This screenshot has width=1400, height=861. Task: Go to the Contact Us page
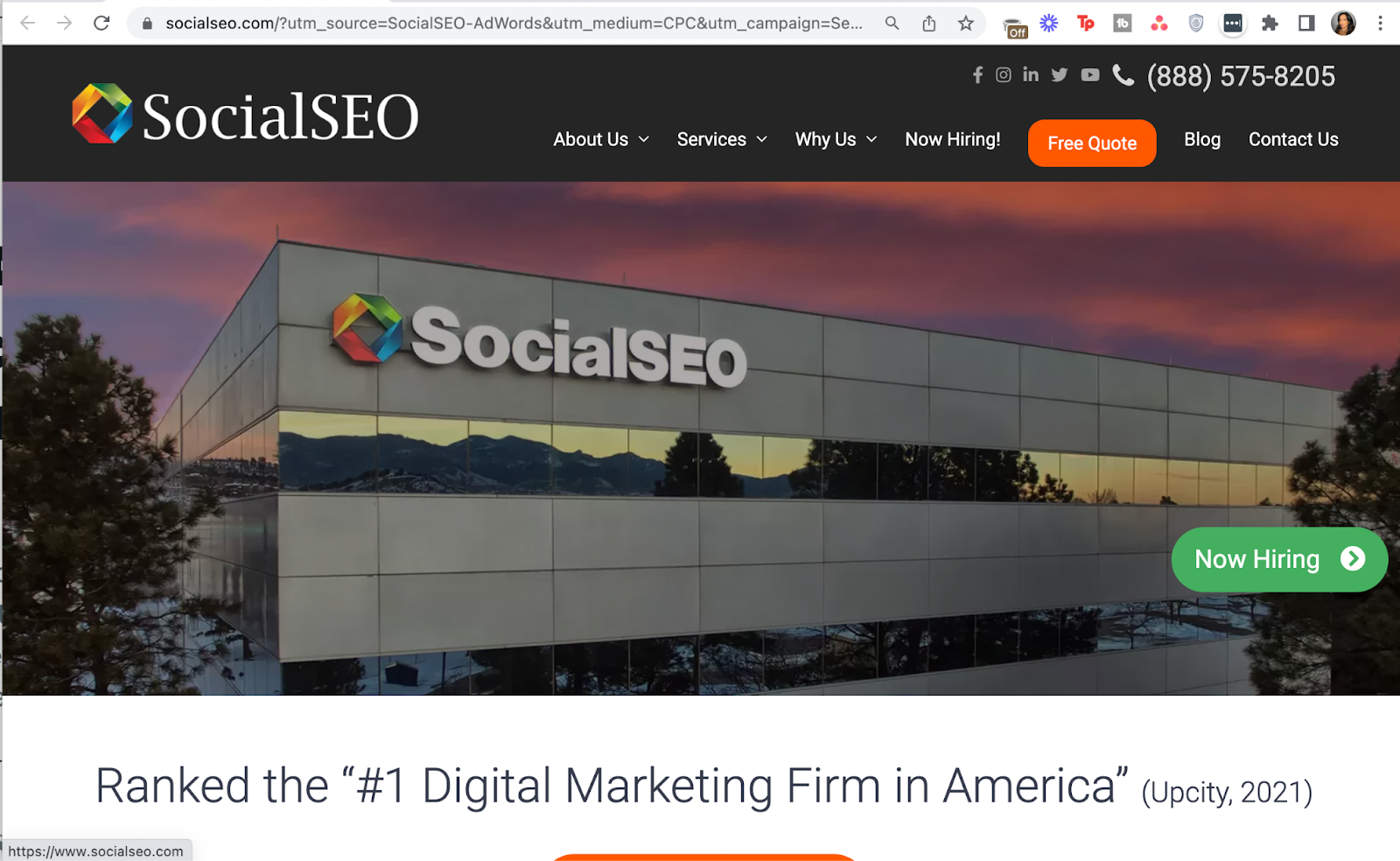pos(1293,140)
